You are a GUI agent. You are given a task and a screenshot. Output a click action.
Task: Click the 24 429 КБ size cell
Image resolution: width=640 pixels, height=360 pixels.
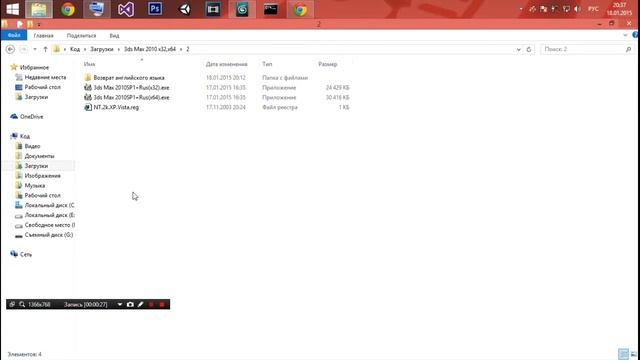[x=337, y=87]
